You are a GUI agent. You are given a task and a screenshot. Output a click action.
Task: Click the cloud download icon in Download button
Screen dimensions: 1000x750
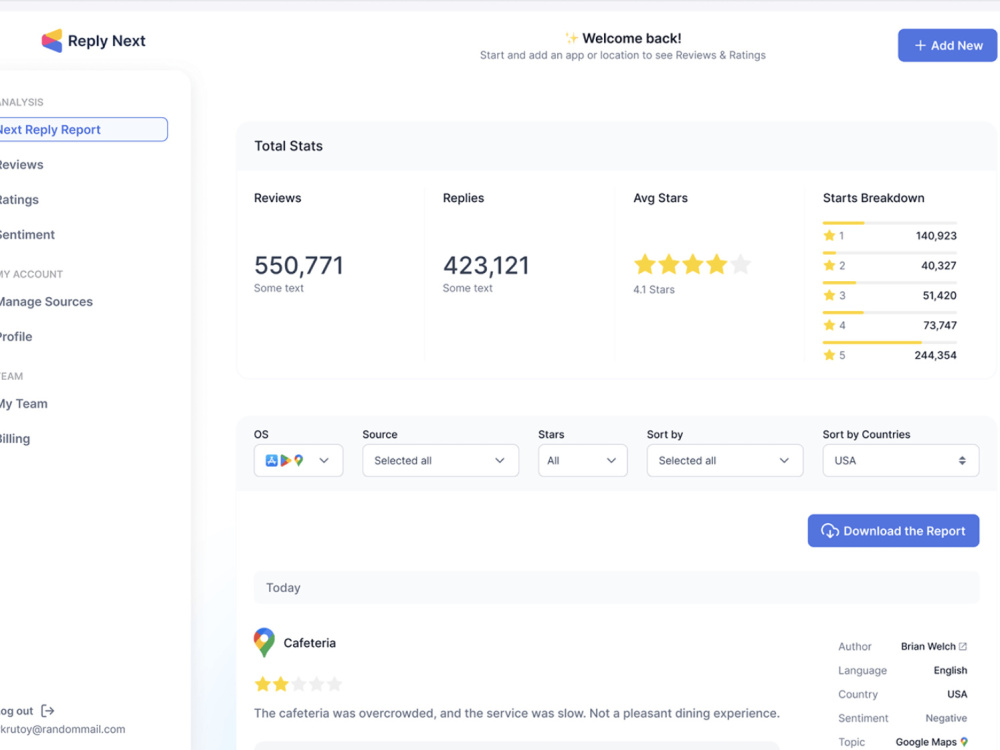point(830,531)
